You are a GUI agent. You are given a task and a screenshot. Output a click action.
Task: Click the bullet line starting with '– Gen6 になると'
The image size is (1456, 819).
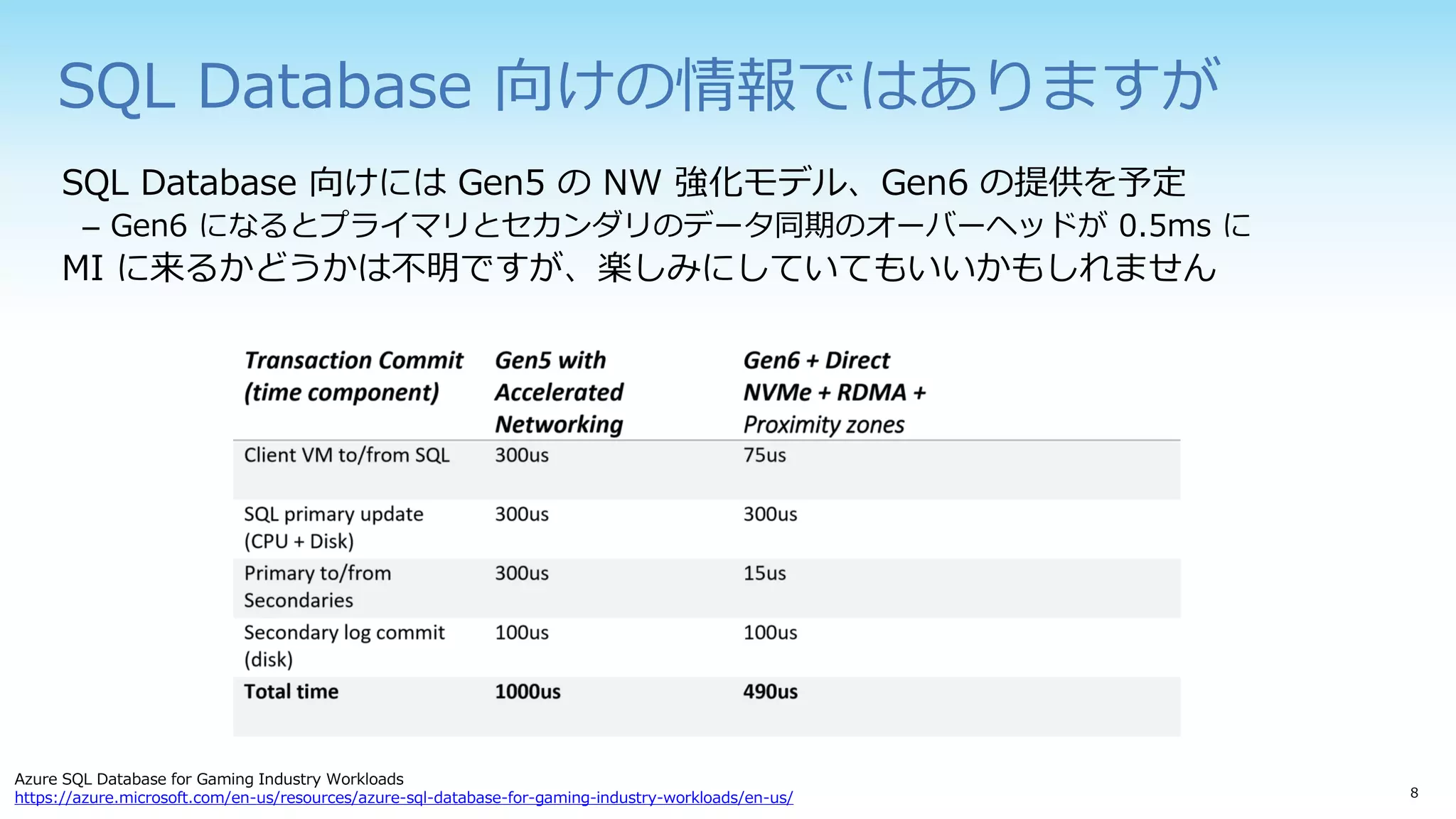point(666,225)
